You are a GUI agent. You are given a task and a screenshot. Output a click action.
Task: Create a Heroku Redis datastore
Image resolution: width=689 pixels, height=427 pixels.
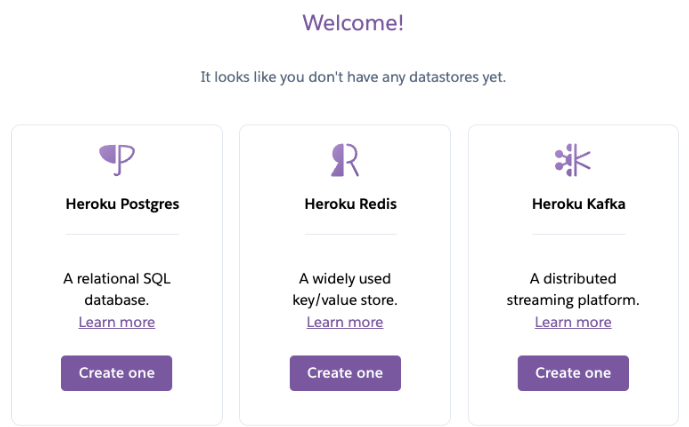coord(345,373)
